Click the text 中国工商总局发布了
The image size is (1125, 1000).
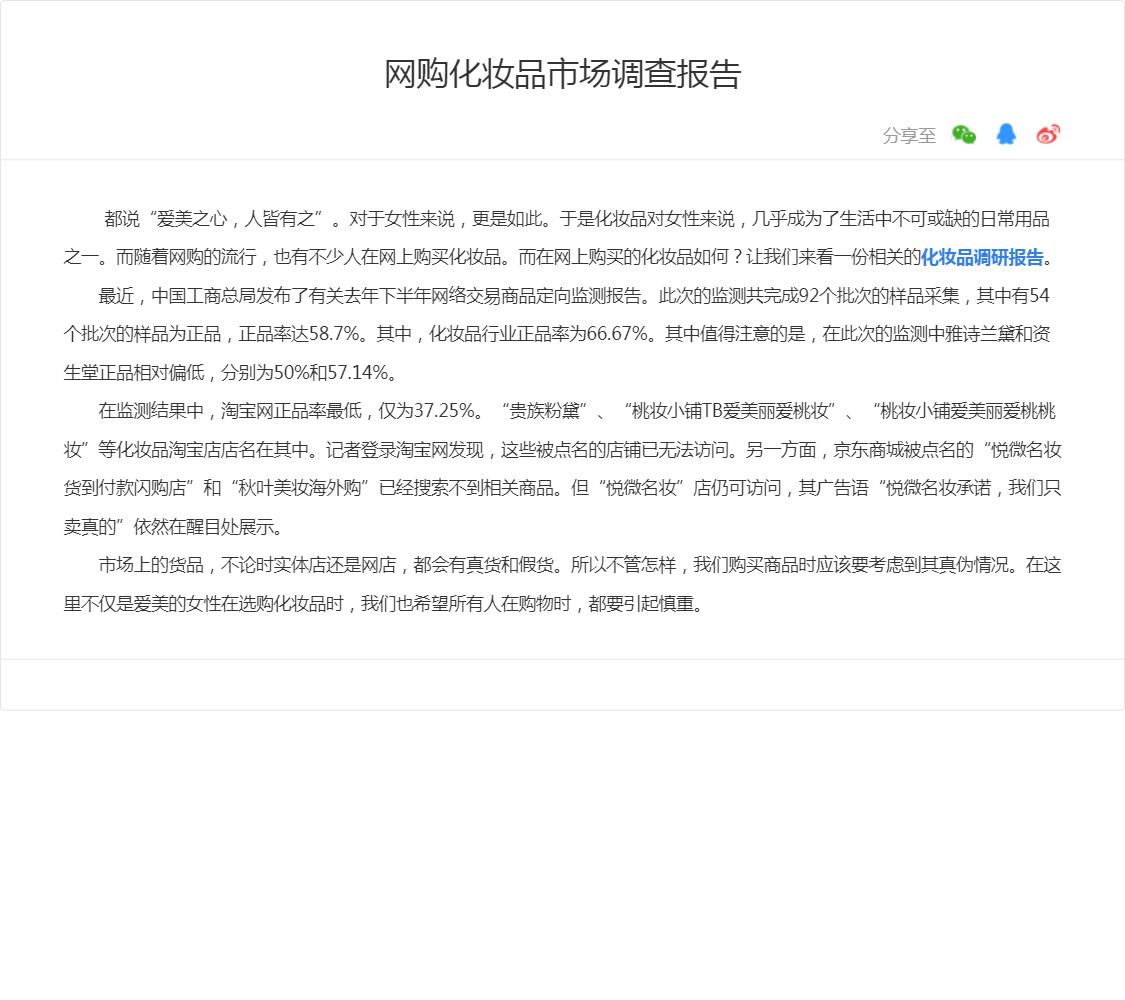(x=230, y=296)
